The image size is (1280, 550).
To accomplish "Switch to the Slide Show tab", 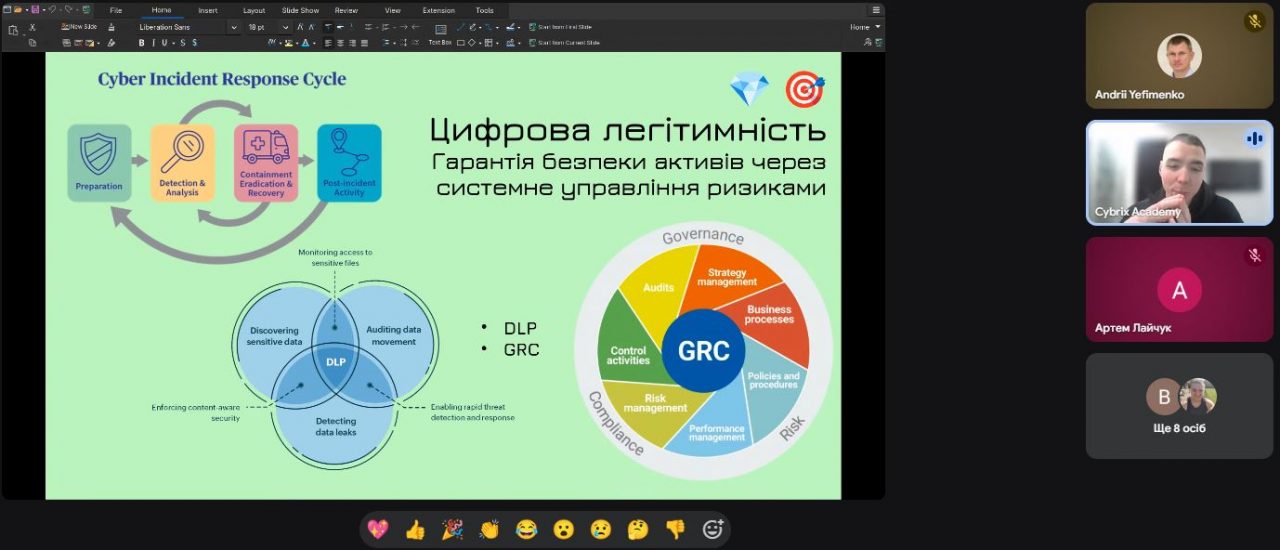I will tap(300, 10).
